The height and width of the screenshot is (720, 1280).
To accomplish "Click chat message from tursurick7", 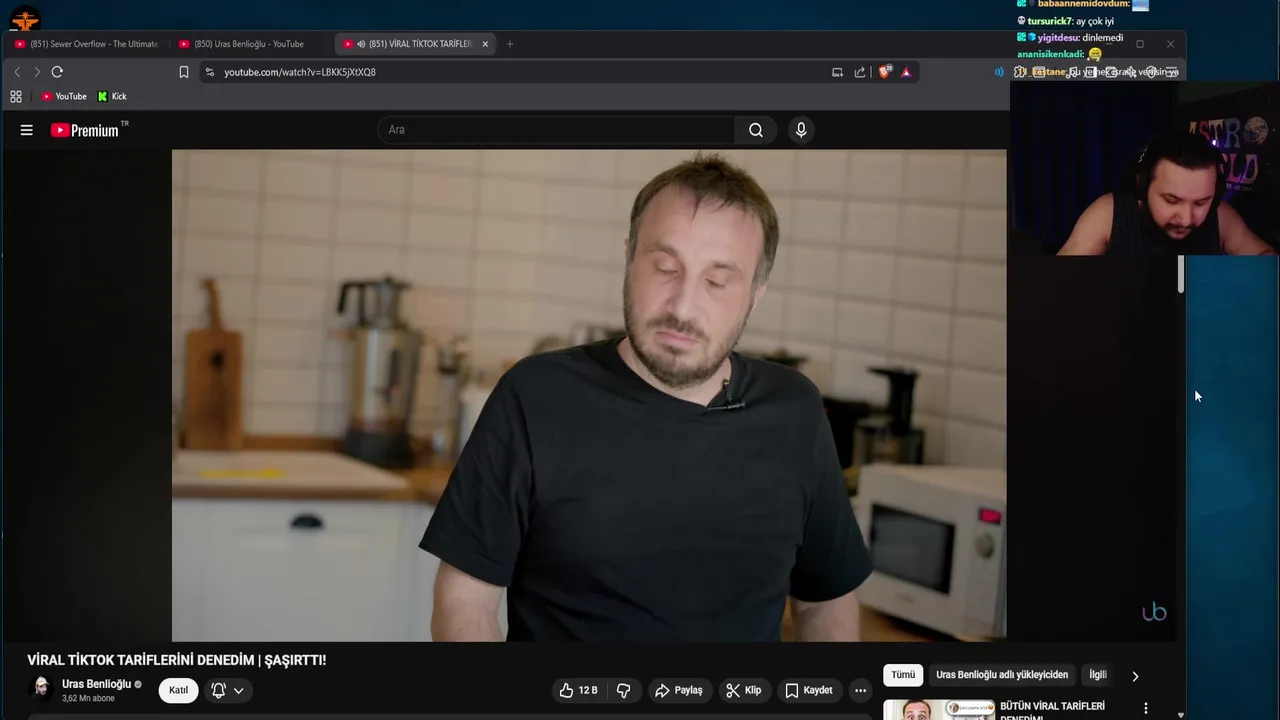I will pyautogui.click(x=1066, y=21).
